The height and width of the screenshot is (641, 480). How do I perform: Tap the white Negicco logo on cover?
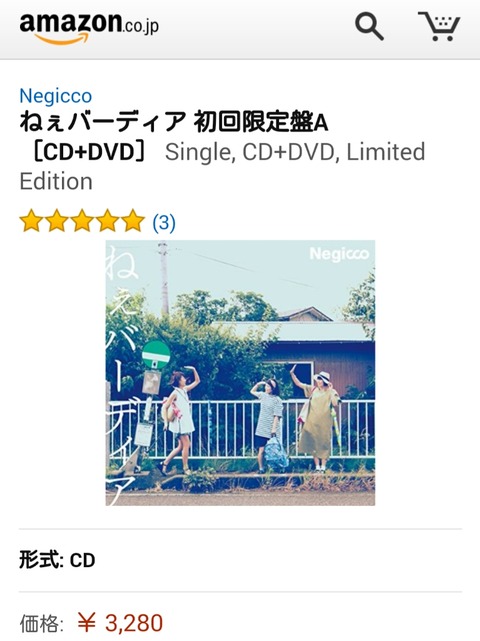click(x=339, y=254)
